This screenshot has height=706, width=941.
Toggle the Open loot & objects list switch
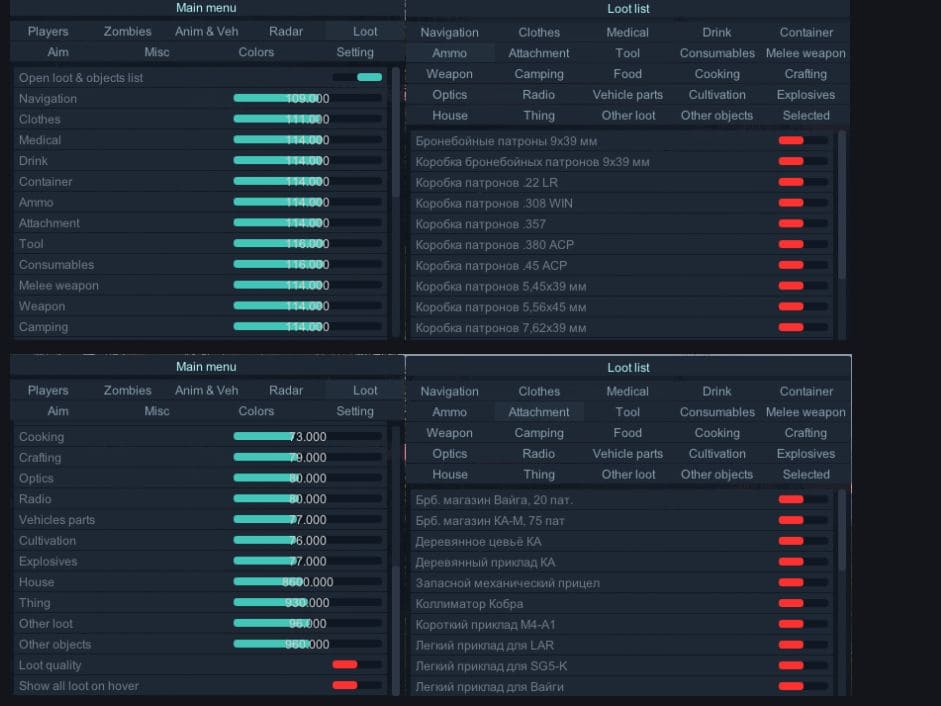[x=357, y=77]
